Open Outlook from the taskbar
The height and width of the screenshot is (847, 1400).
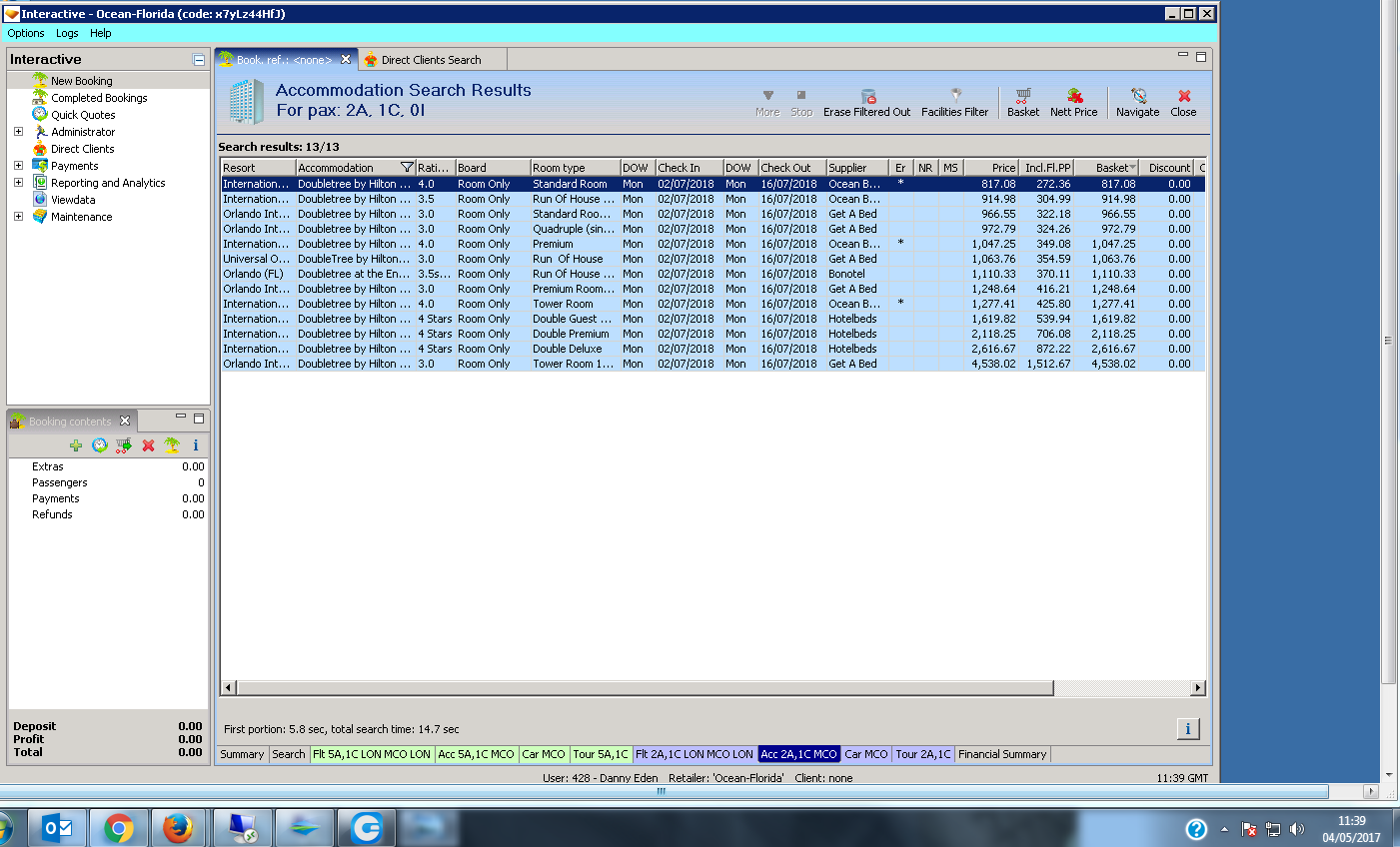(56, 828)
